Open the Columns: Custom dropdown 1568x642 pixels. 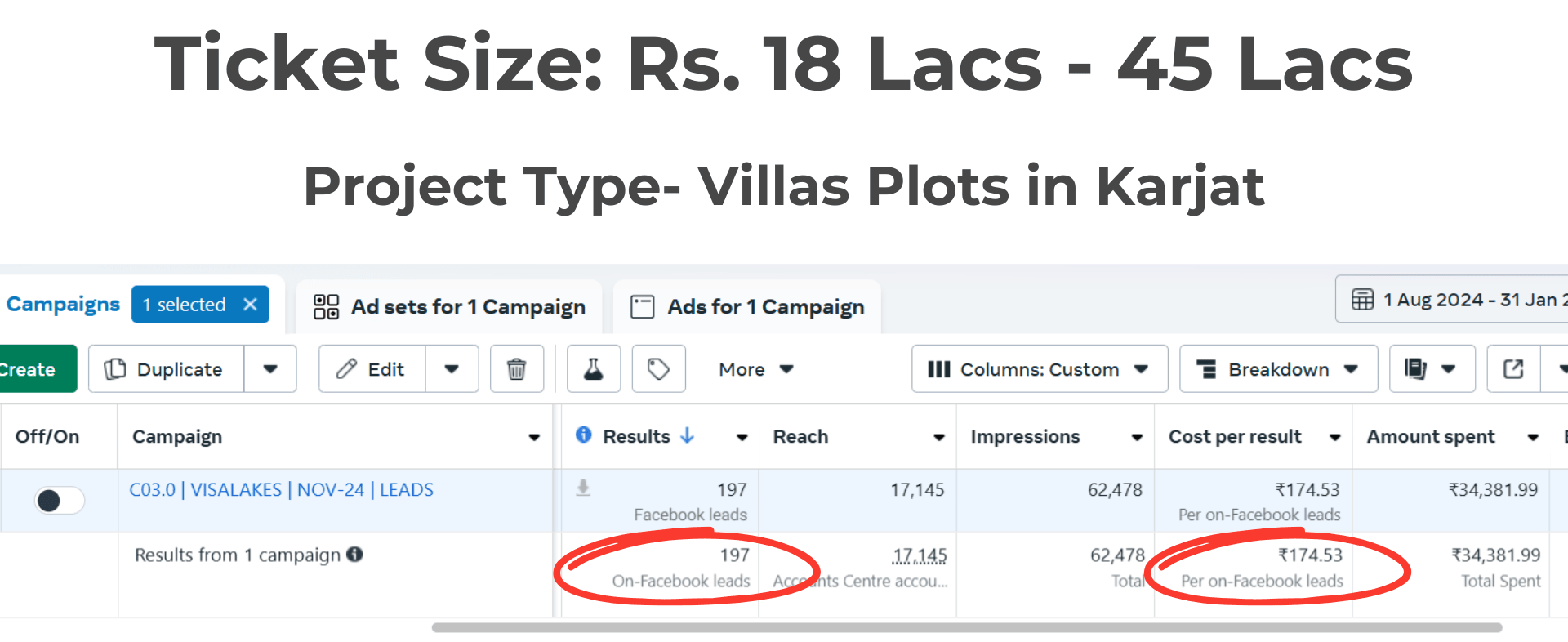[x=1039, y=369]
